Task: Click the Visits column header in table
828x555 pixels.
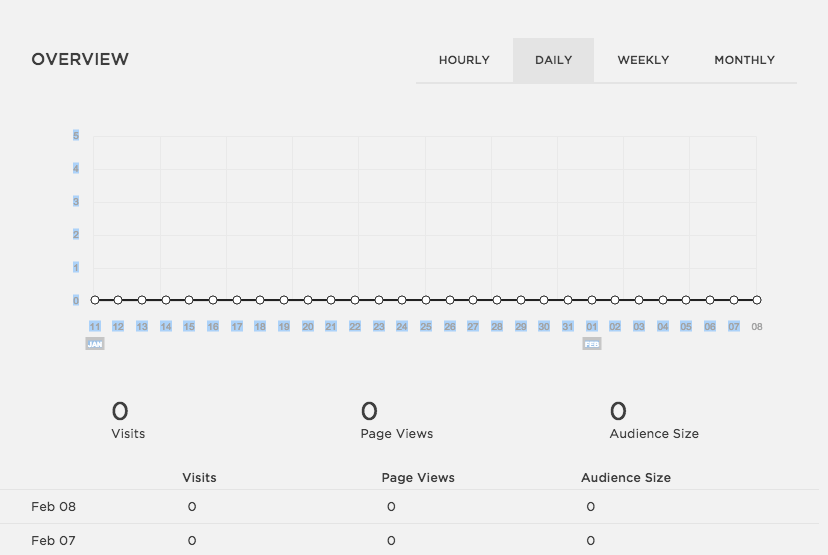Action: [x=199, y=478]
